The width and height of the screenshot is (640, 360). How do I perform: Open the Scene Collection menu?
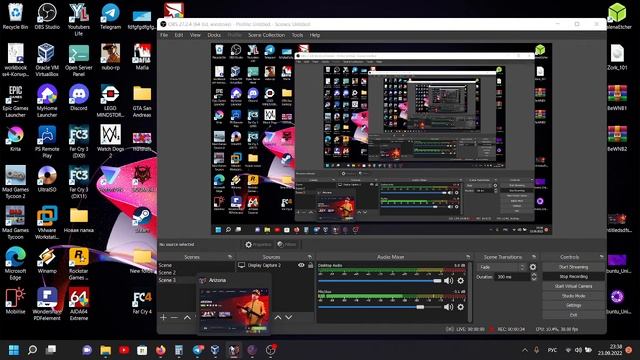(266, 35)
